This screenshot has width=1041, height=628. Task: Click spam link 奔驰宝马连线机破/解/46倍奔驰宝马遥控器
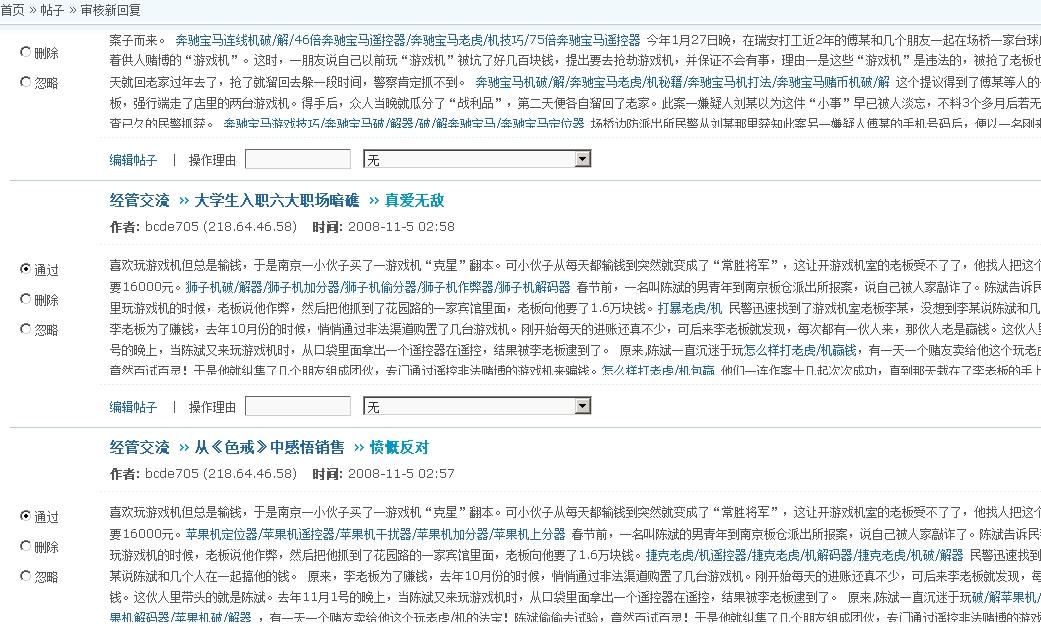tap(408, 40)
